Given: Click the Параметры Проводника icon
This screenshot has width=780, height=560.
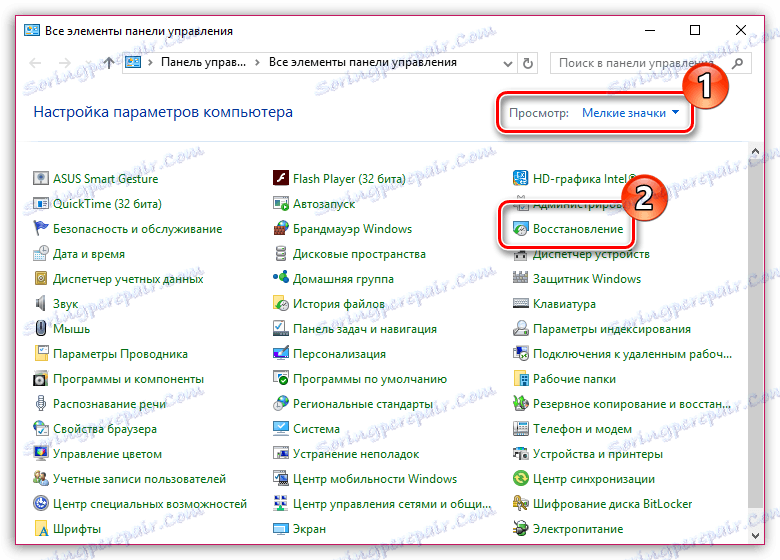Looking at the screenshot, I should (x=40, y=354).
